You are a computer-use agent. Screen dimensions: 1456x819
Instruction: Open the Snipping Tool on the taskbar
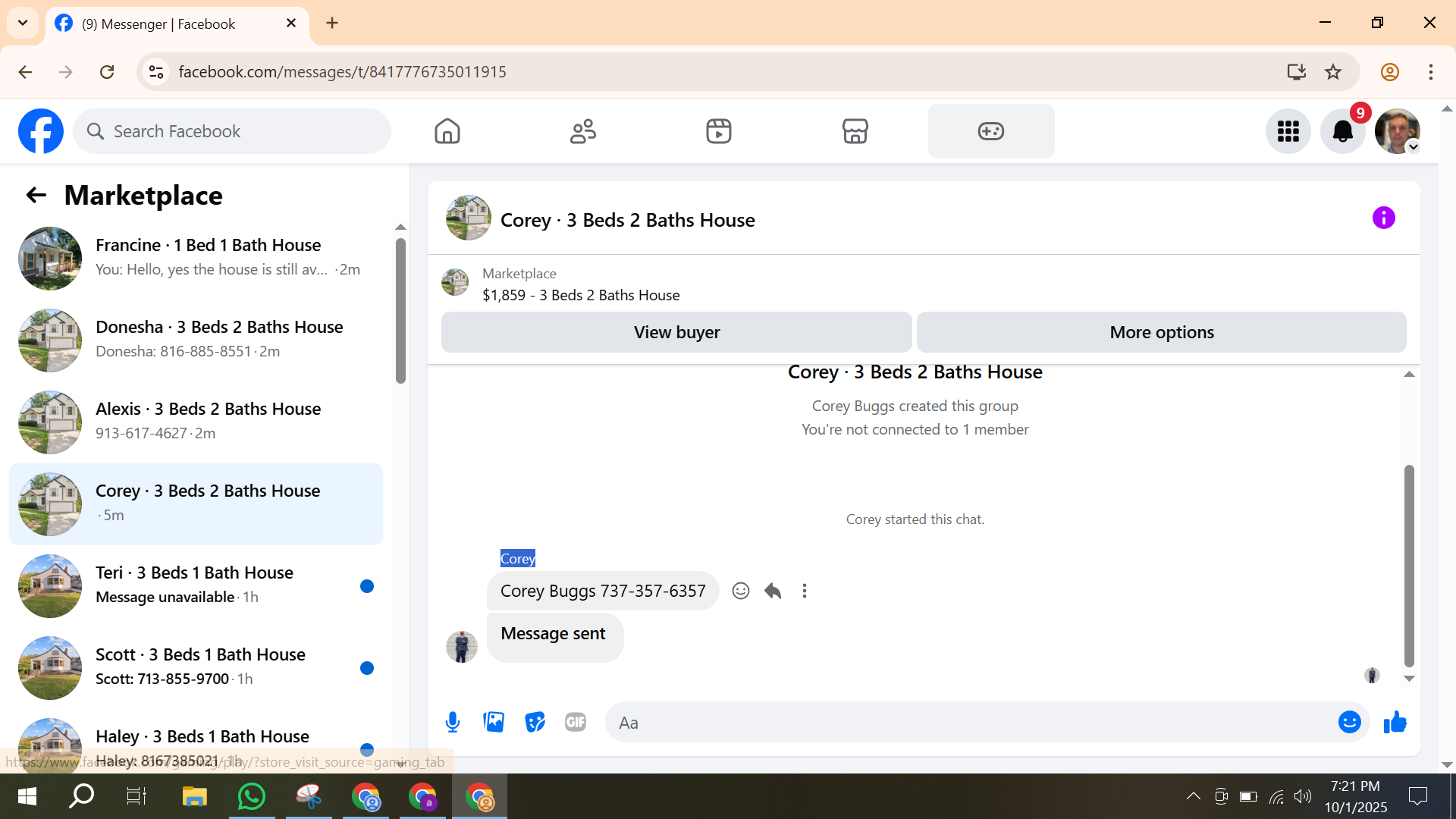tap(309, 796)
